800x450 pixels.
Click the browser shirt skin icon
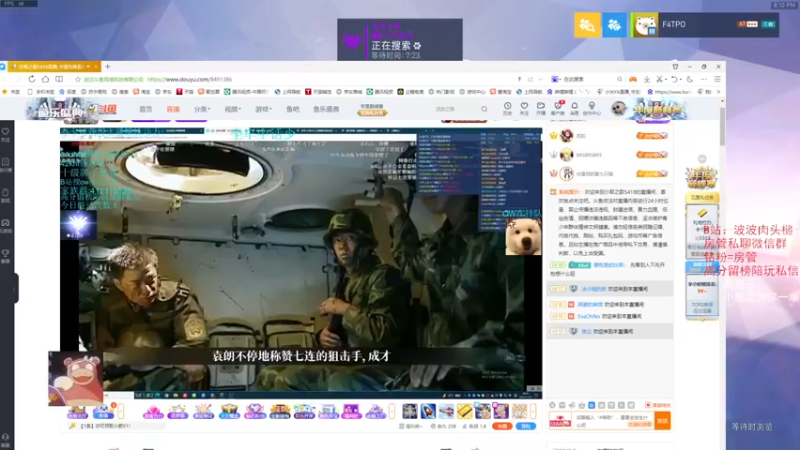pyautogui.click(x=675, y=66)
